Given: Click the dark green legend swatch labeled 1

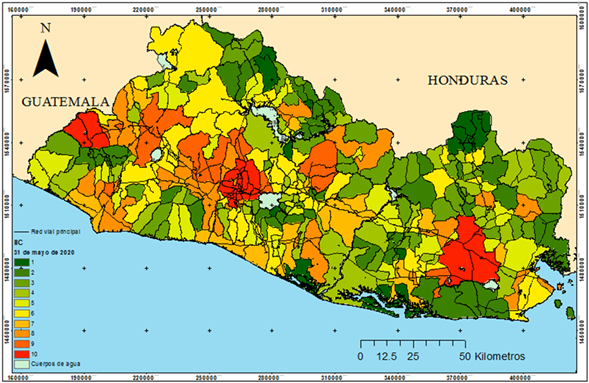Looking at the screenshot, I should click(22, 262).
